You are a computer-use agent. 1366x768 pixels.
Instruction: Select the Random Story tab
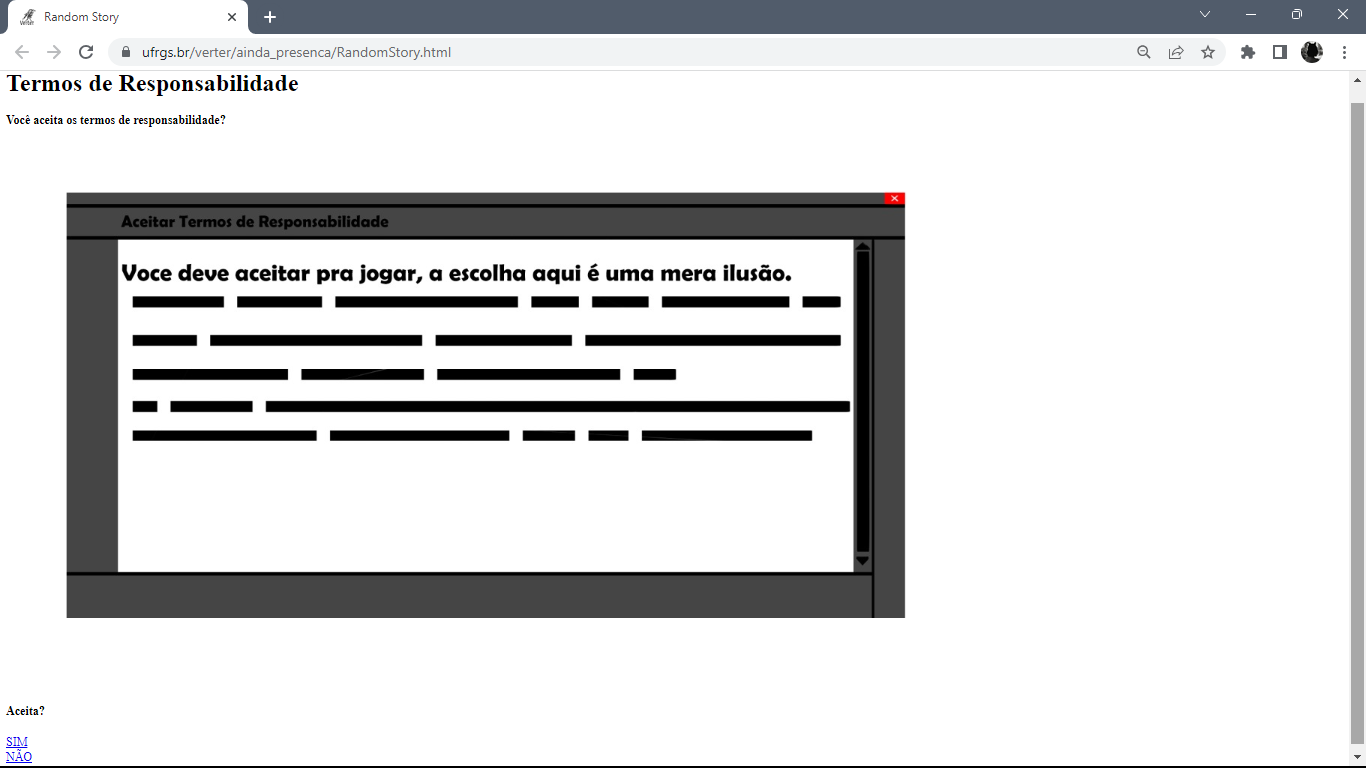click(127, 17)
